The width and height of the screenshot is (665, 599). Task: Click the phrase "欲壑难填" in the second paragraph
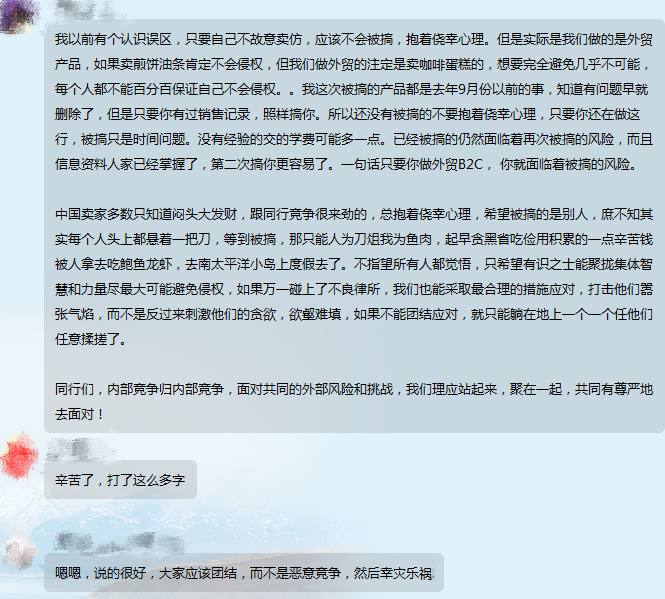coord(315,314)
